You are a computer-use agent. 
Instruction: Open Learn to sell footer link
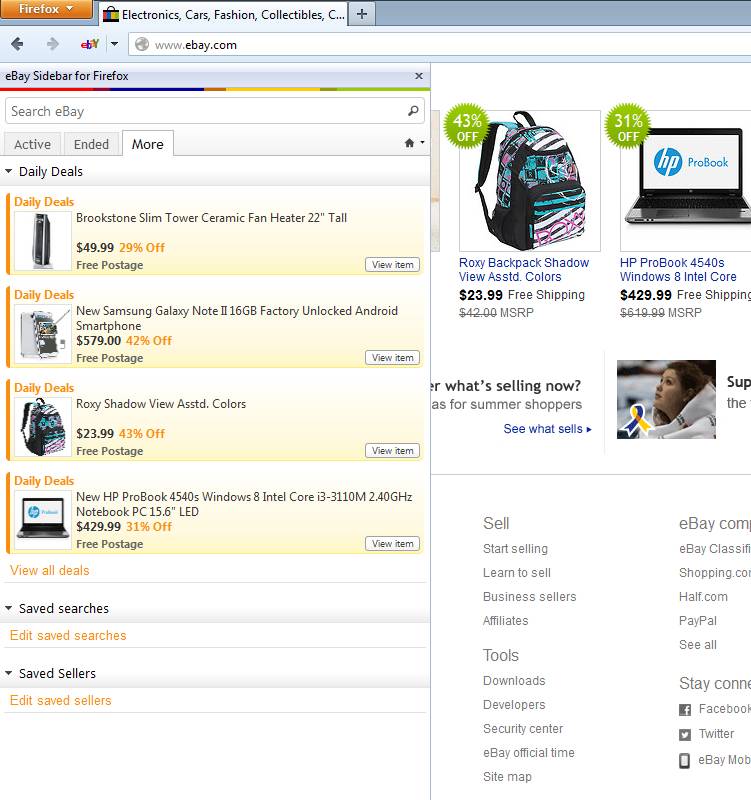[x=517, y=573]
